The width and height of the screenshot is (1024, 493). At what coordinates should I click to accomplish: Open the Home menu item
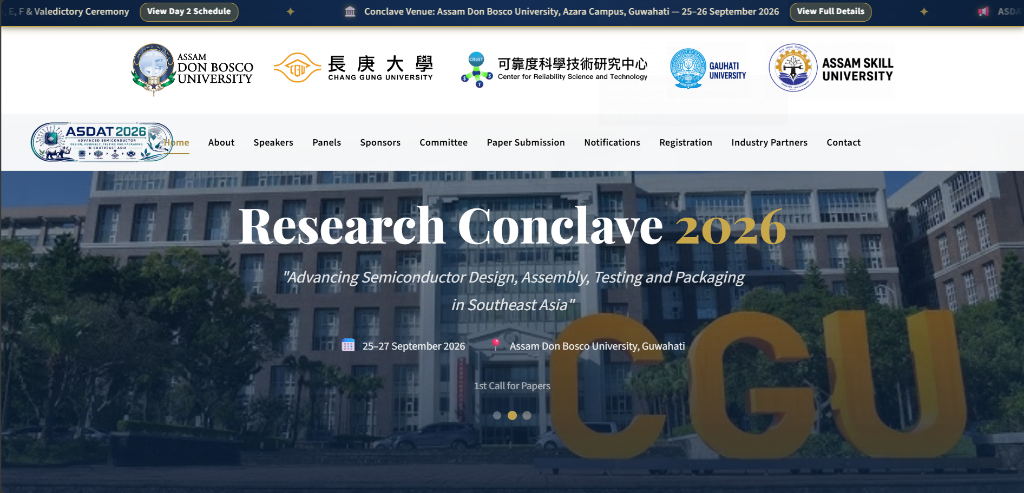(176, 142)
